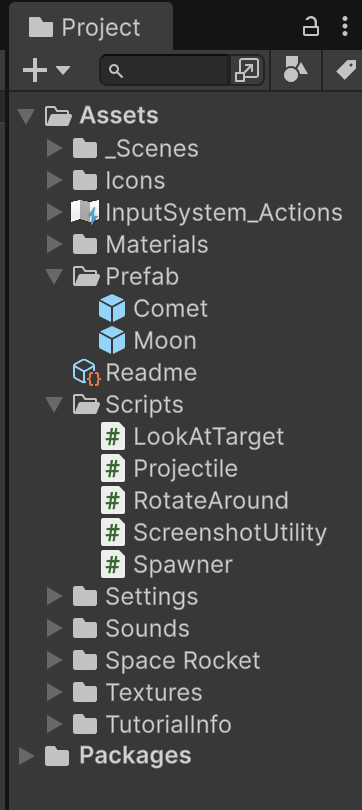Image resolution: width=362 pixels, height=810 pixels.
Task: Click the Spawner C# script icon
Action: point(113,565)
